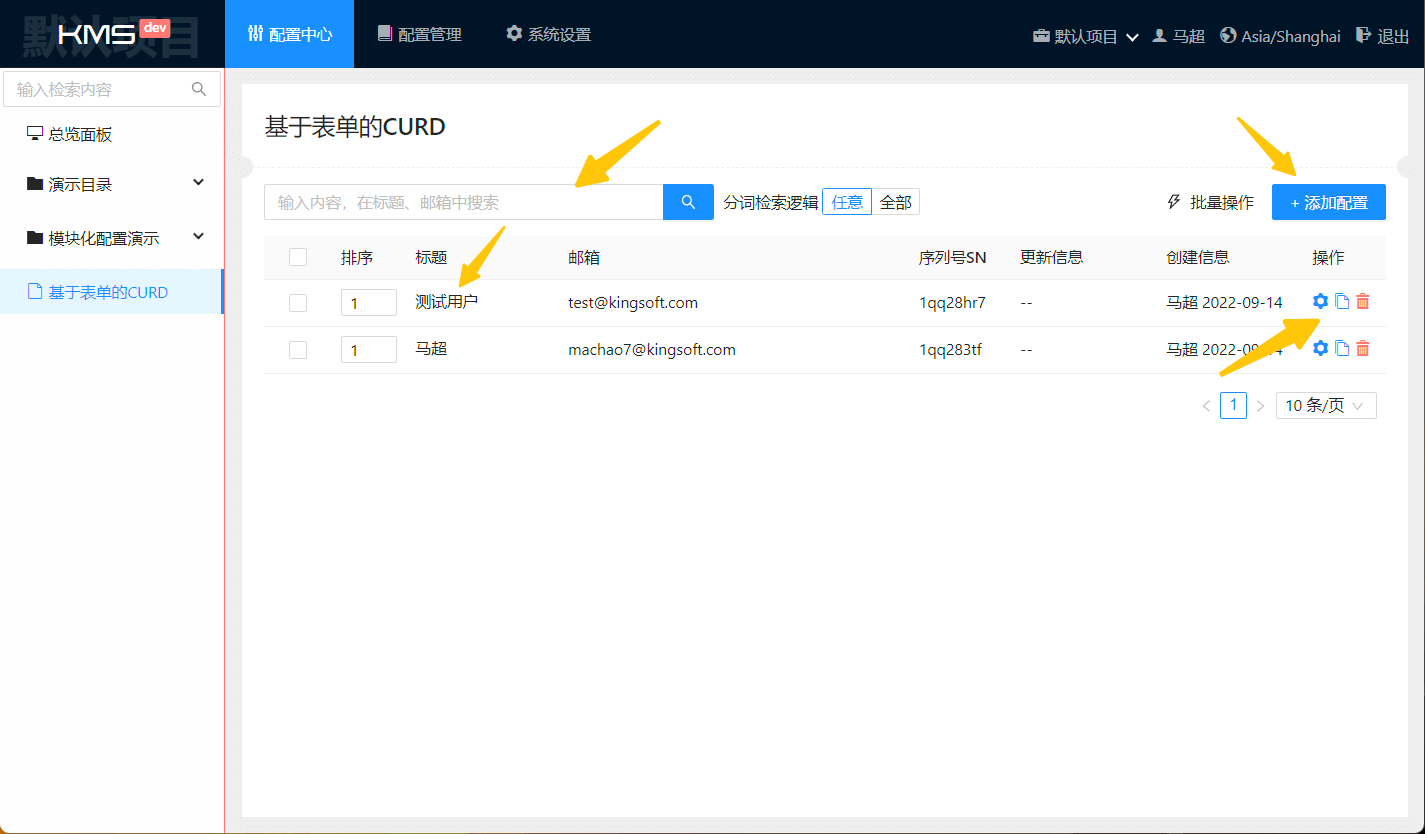Open the 默认项目 project dropdown

click(x=1085, y=36)
